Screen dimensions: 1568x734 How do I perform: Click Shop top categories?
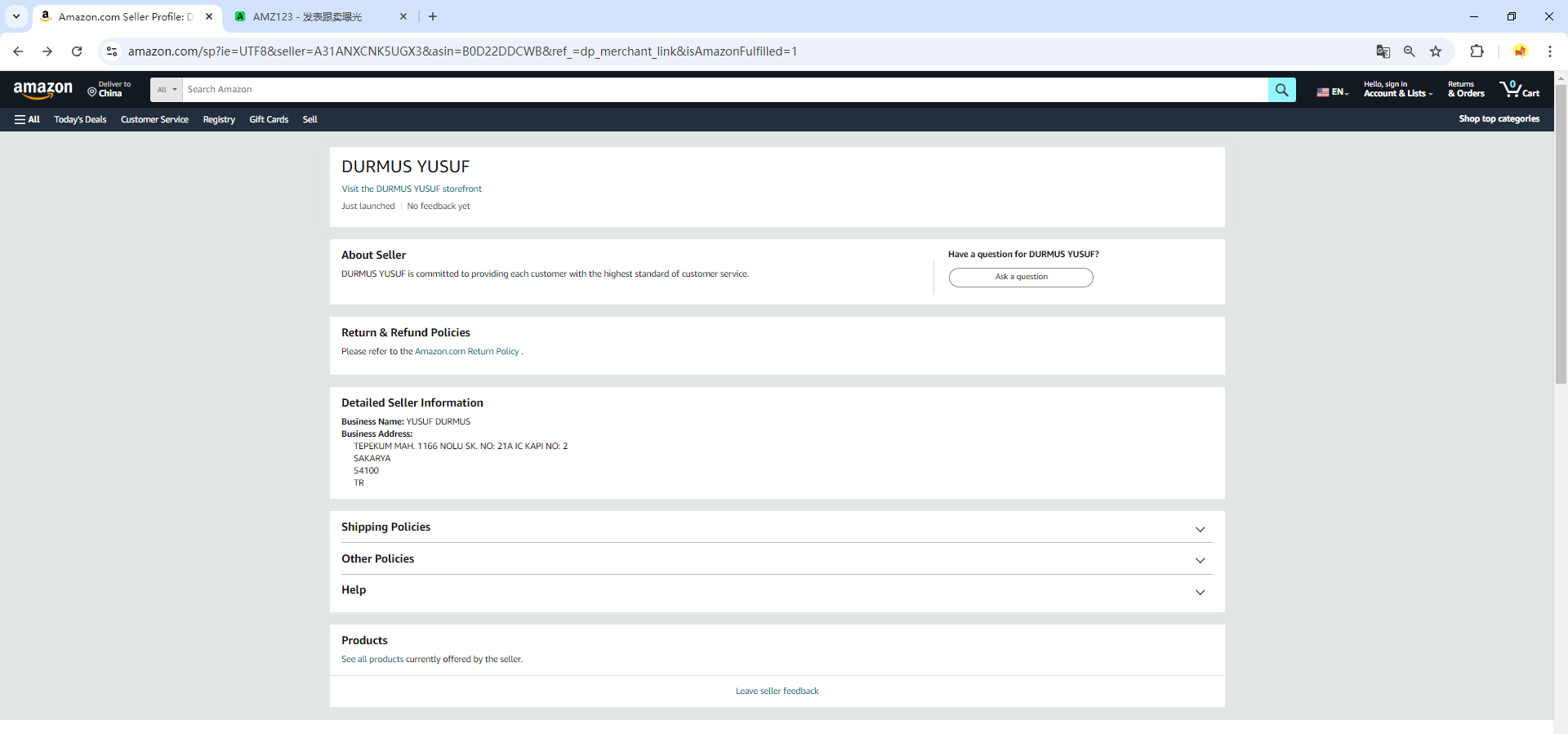tap(1499, 119)
